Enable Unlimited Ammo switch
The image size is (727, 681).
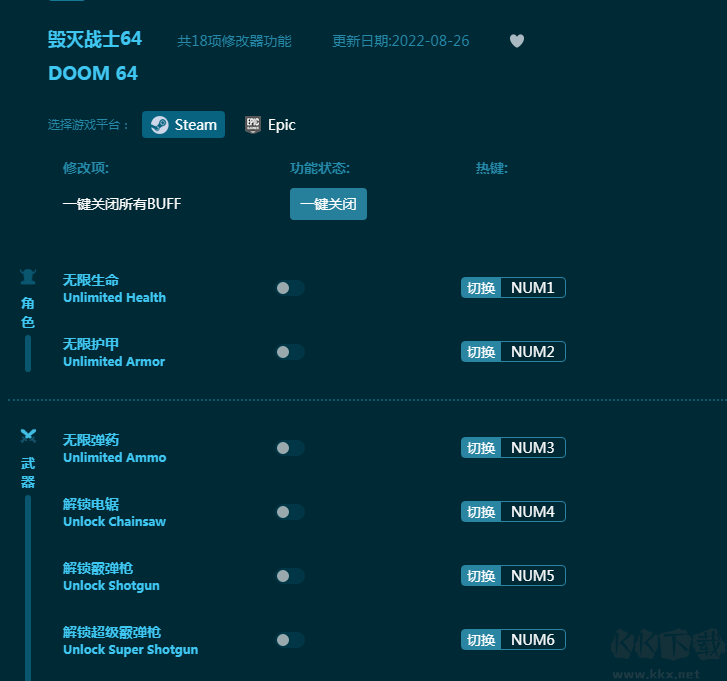290,448
